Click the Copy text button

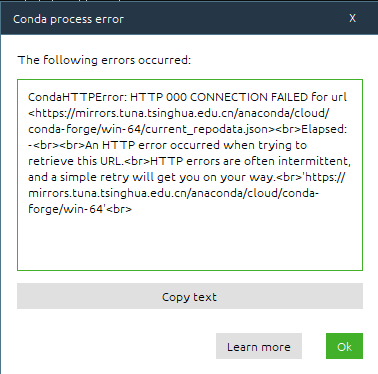point(190,296)
